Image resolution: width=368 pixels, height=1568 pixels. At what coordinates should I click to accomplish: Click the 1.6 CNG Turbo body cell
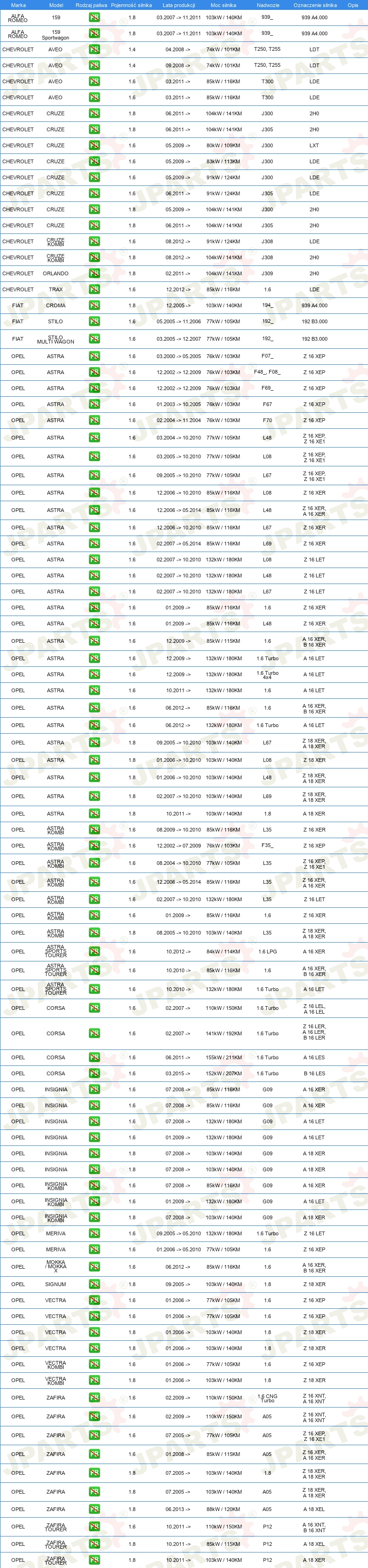tap(267, 1398)
